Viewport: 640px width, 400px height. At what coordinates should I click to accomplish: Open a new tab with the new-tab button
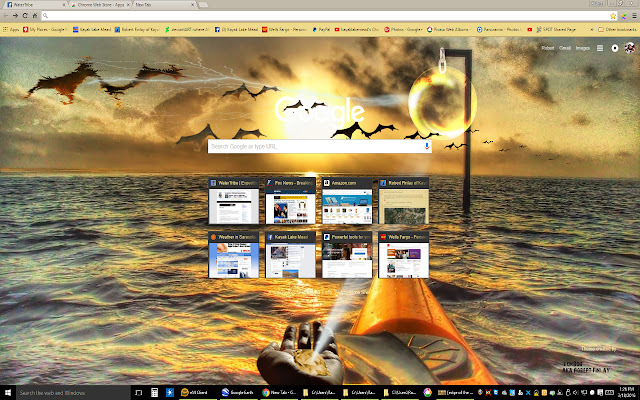click(x=203, y=5)
